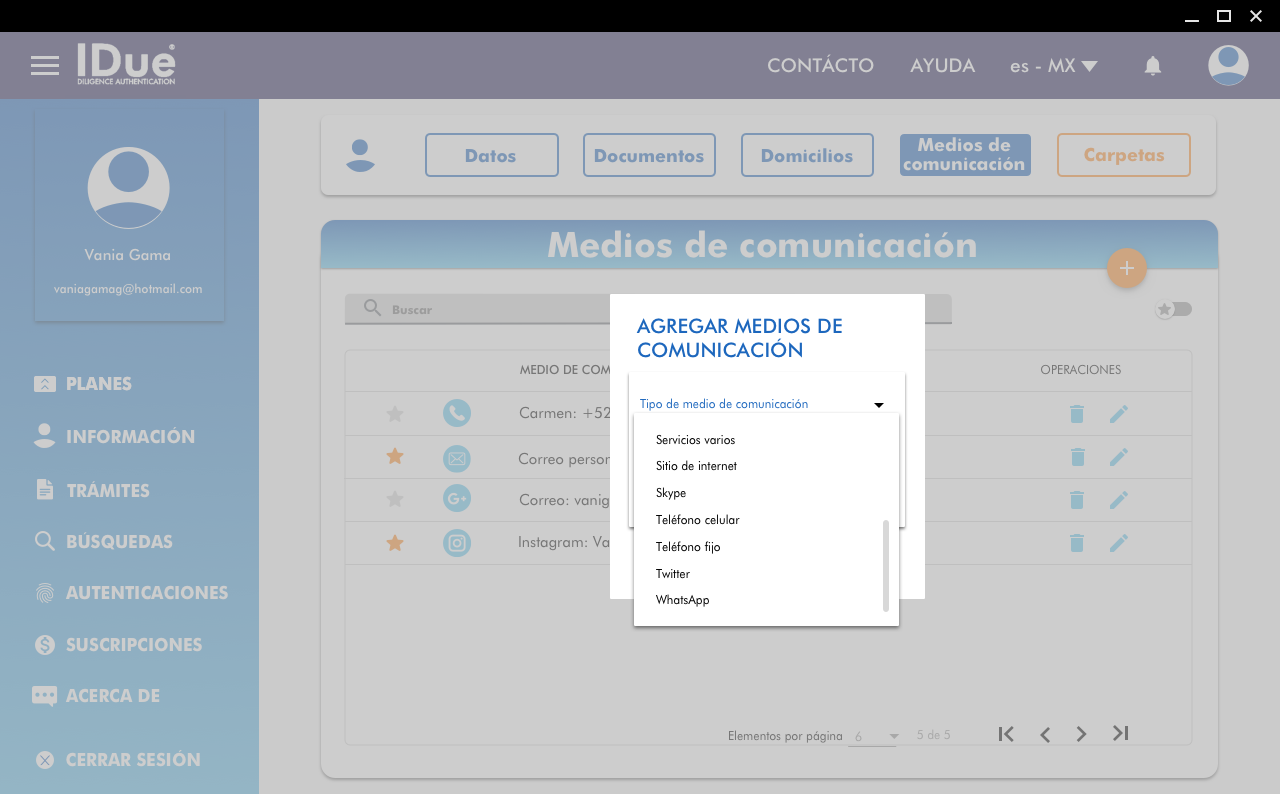
Task: Go to the last page arrow
Action: 1120,734
